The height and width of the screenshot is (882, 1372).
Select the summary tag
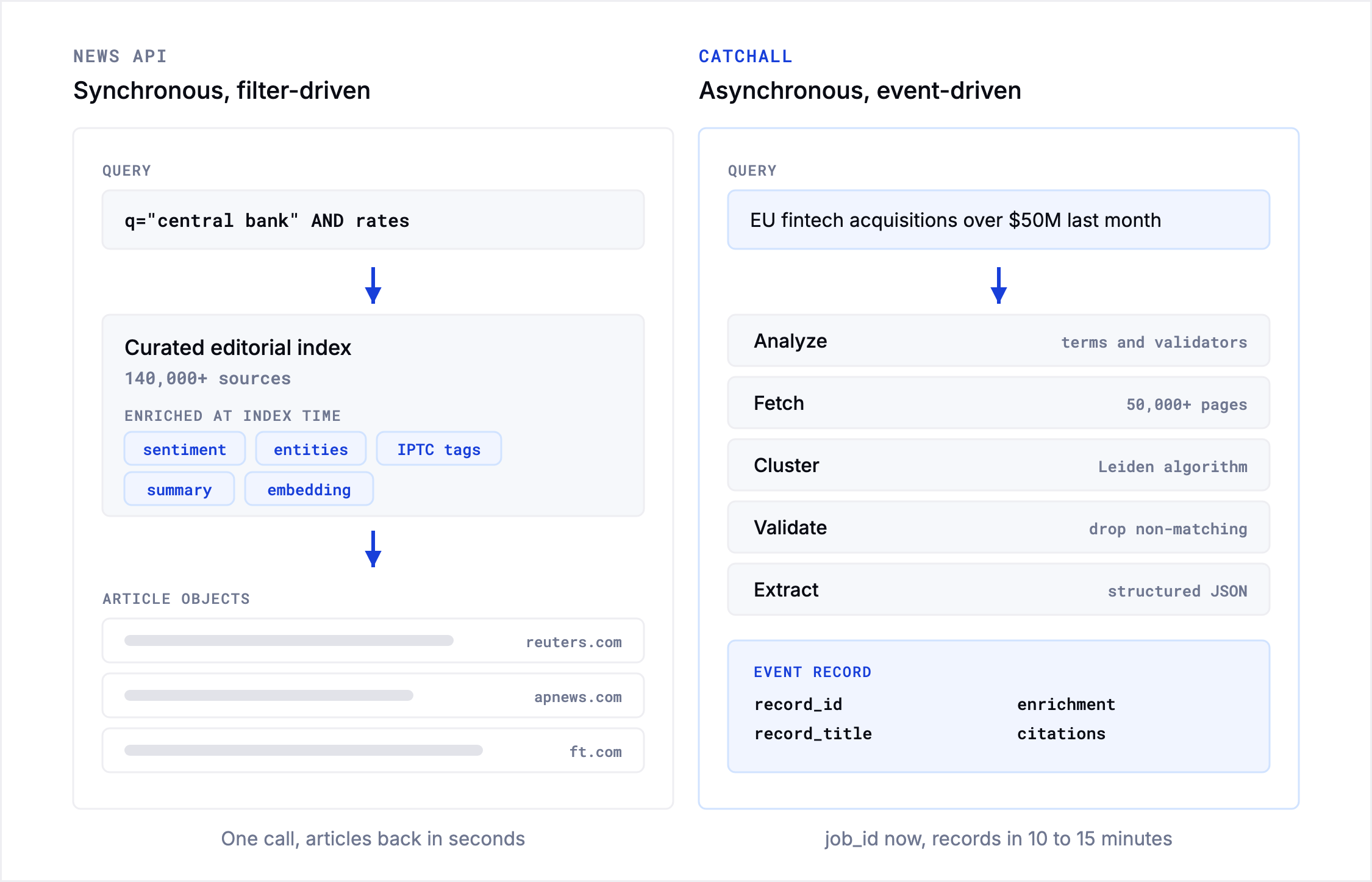[x=179, y=489]
